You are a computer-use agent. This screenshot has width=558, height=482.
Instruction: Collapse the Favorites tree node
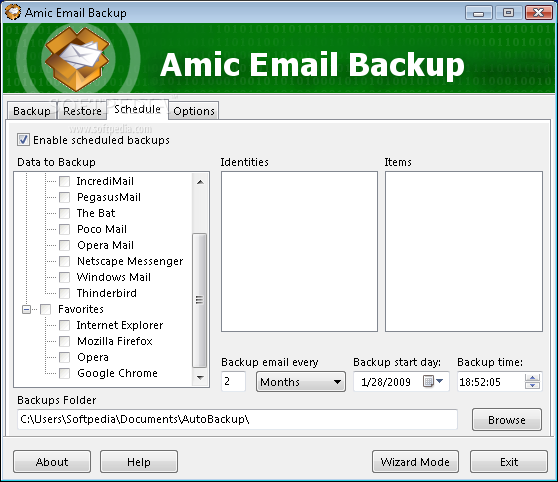(26, 309)
